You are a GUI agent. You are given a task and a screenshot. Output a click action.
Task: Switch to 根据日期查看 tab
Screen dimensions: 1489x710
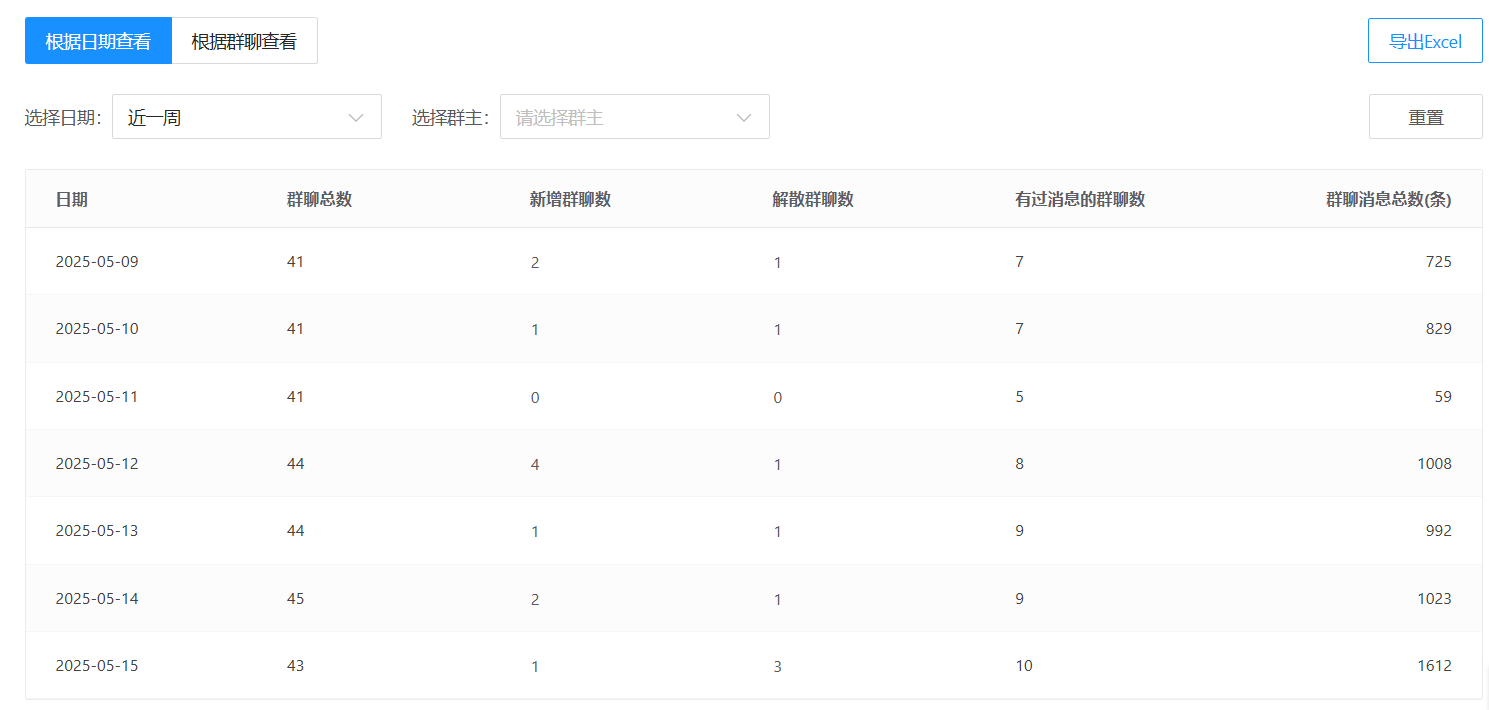[98, 41]
